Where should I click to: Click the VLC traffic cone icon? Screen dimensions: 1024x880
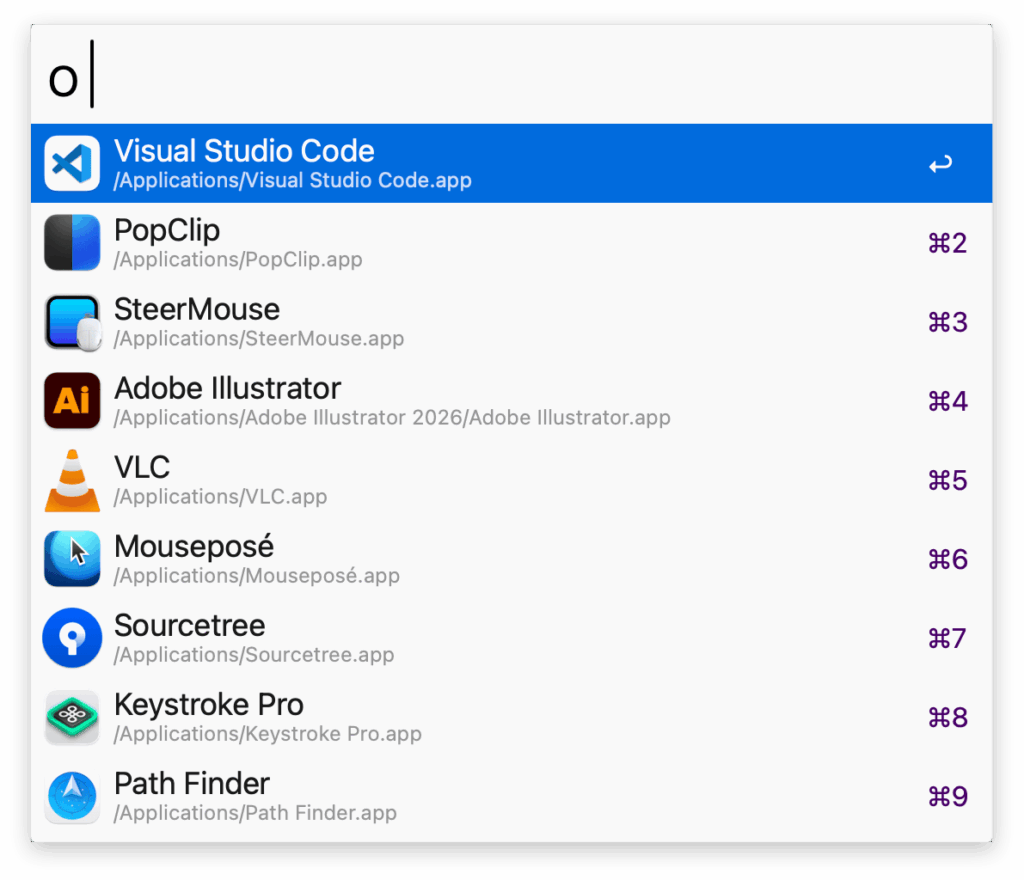click(72, 480)
